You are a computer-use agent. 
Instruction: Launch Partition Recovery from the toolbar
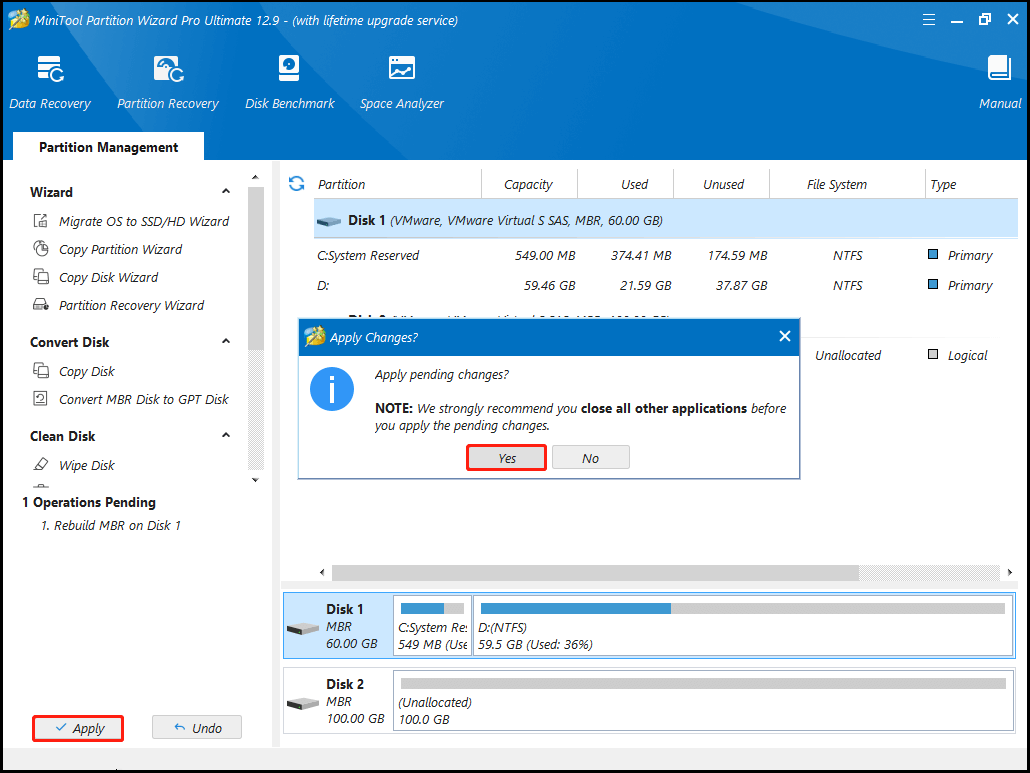click(167, 82)
